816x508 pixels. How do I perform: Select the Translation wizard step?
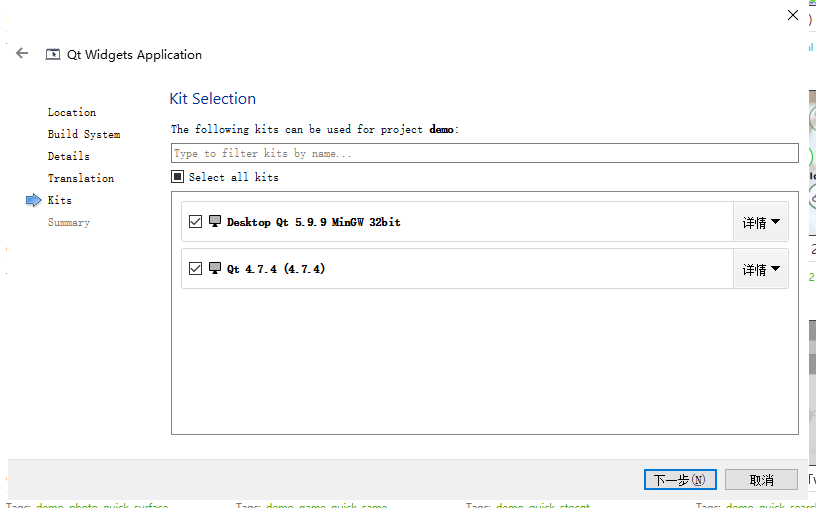pyautogui.click(x=81, y=178)
